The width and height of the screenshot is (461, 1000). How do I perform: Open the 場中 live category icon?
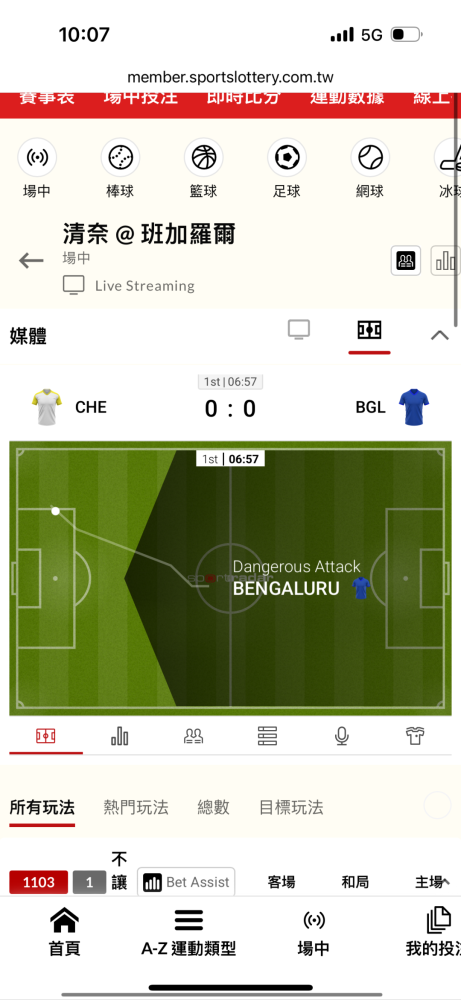(x=37, y=157)
